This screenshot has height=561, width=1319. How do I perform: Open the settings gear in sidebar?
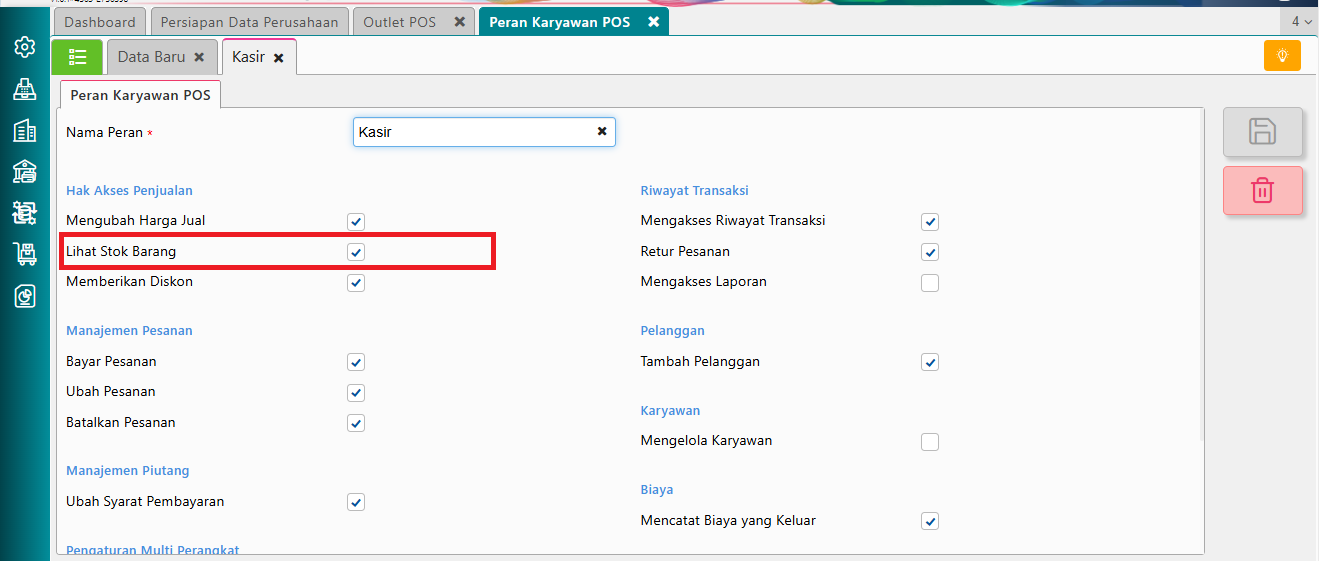(x=25, y=47)
